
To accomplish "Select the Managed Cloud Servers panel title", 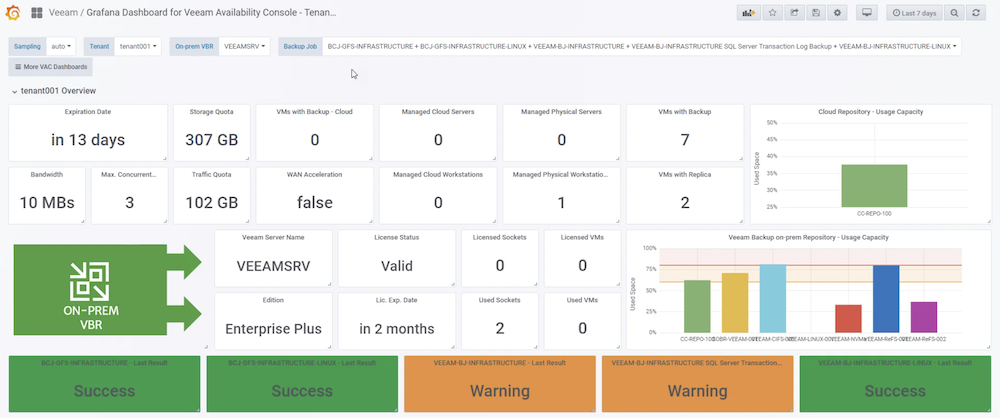I will [438, 112].
